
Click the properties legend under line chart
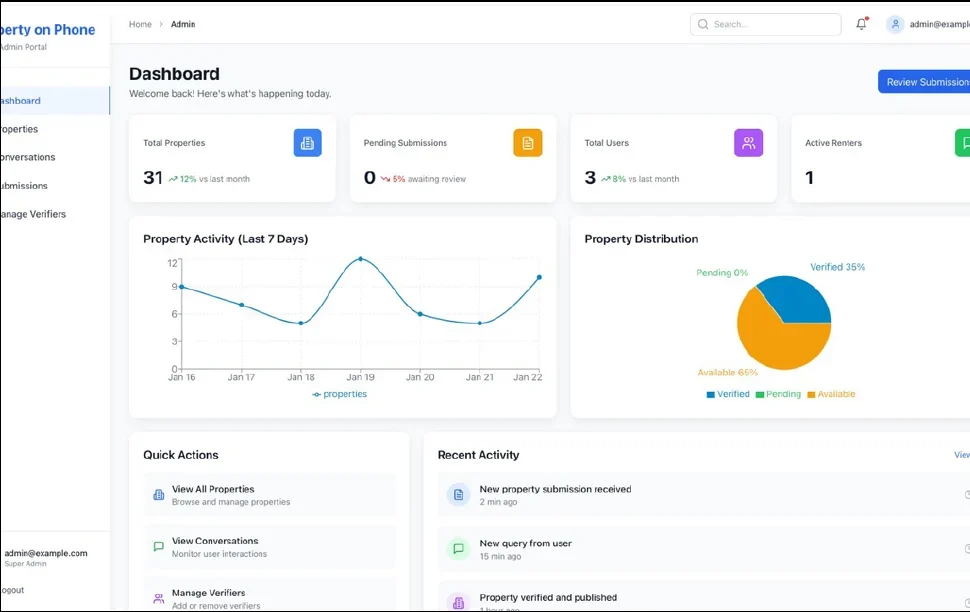[x=340, y=394]
